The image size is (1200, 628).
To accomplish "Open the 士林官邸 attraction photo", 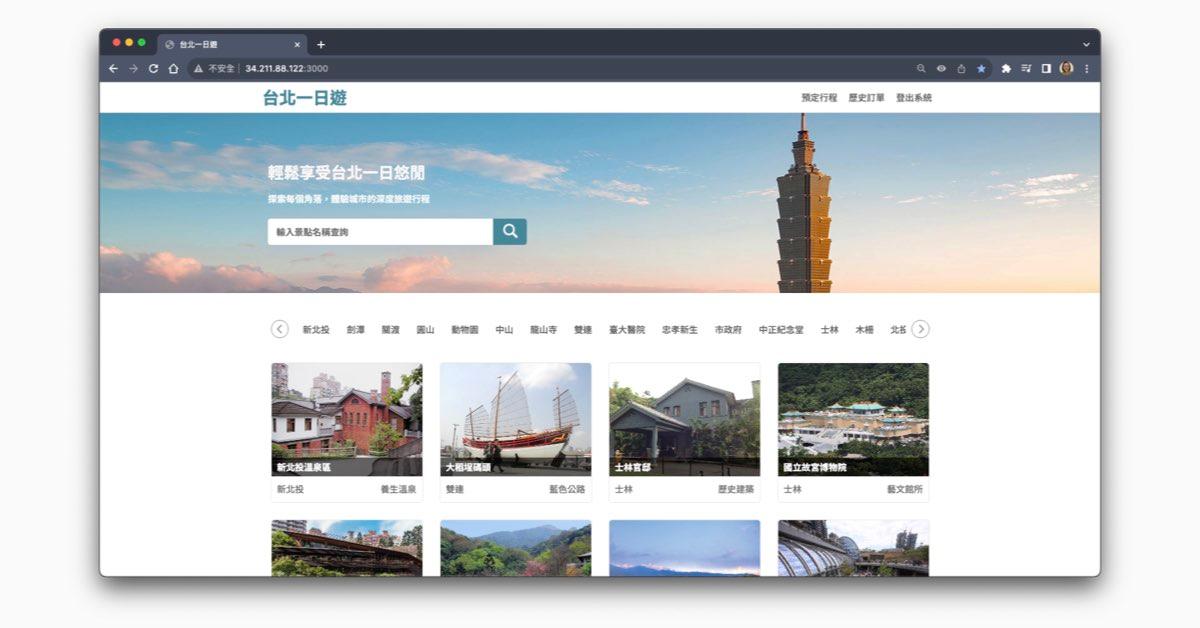I will [x=685, y=419].
